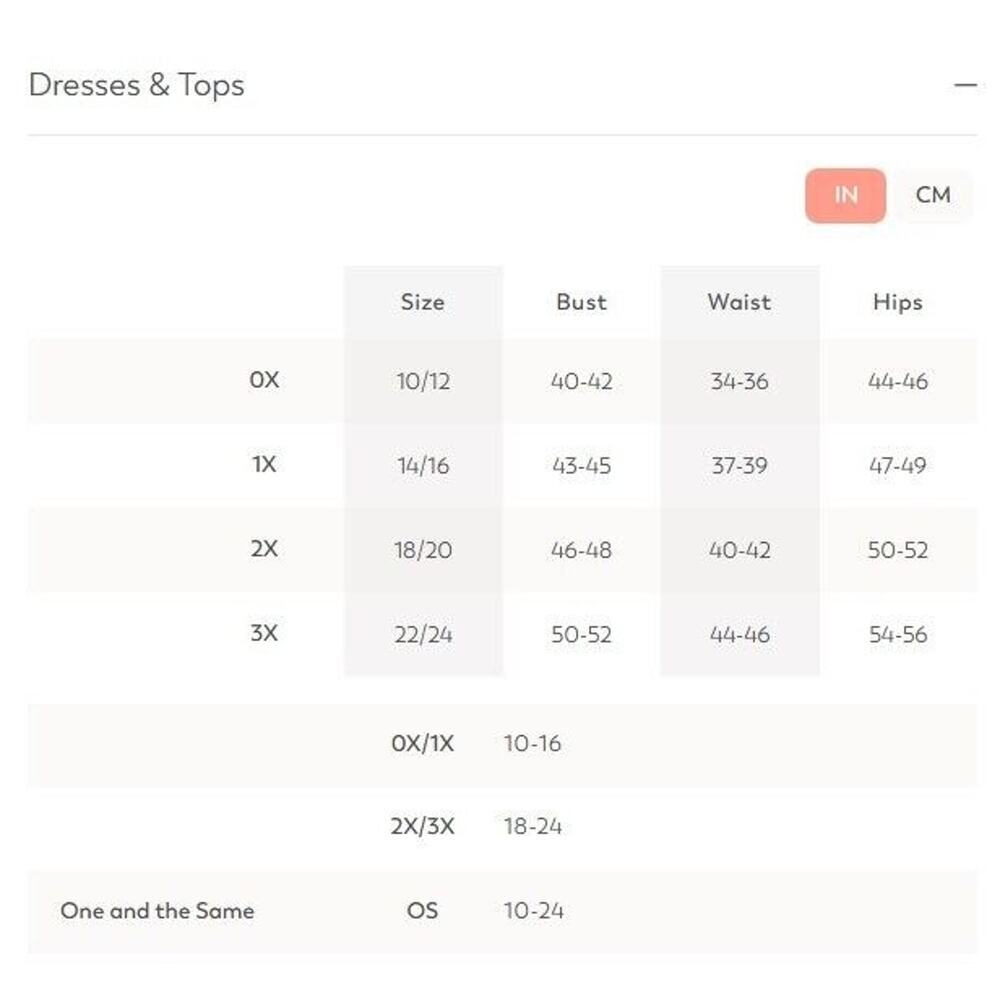
Task: Click the Hips column header
Action: [x=897, y=302]
